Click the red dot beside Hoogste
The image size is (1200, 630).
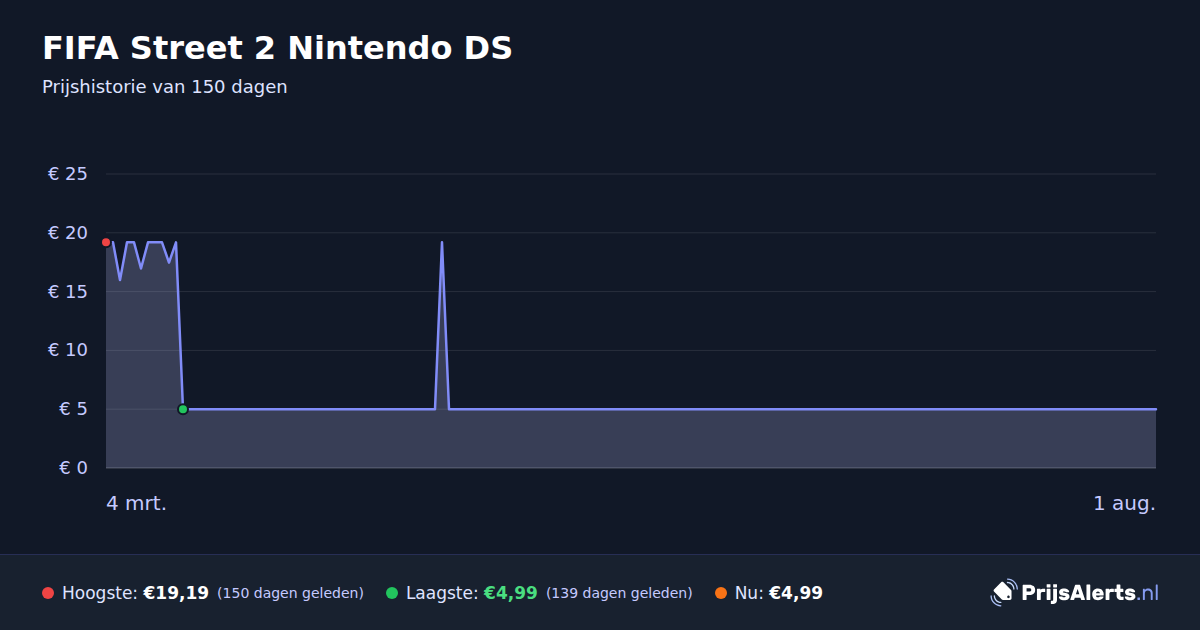pos(48,593)
